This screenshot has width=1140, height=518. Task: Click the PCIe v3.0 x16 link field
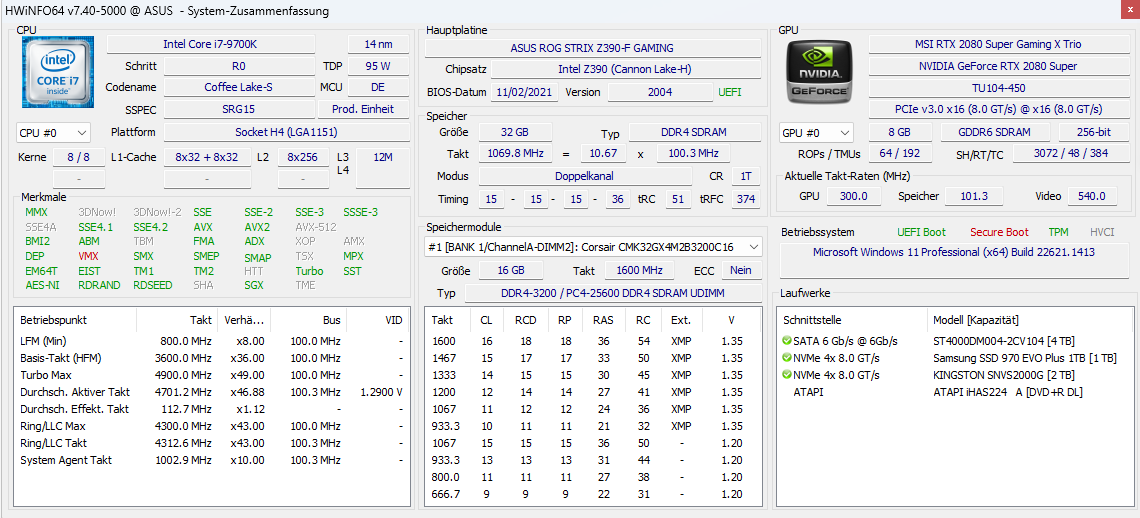tap(998, 109)
